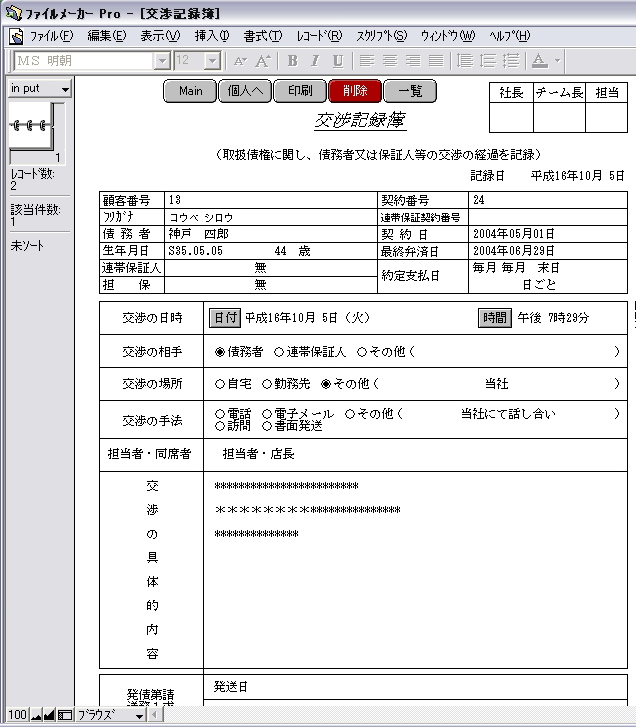Image resolution: width=636 pixels, height=727 pixels.
Task: Select the 書面発送 radio button
Action: (x=267, y=426)
